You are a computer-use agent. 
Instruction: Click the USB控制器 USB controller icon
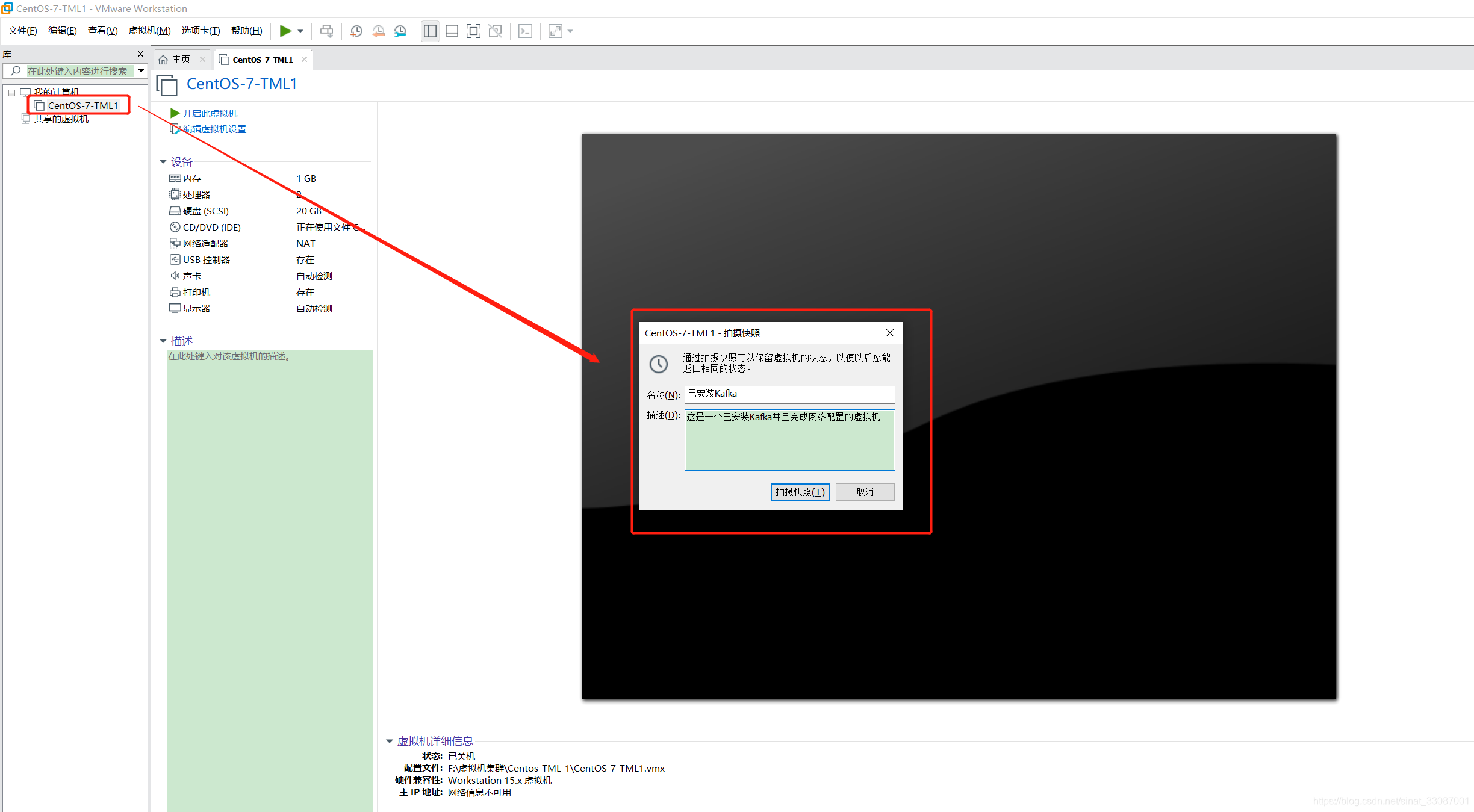(x=176, y=259)
